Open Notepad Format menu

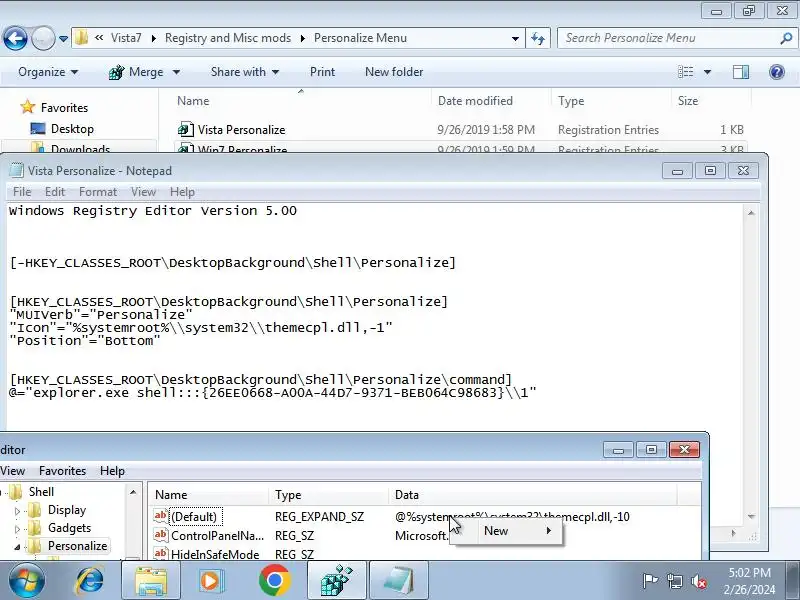click(98, 192)
